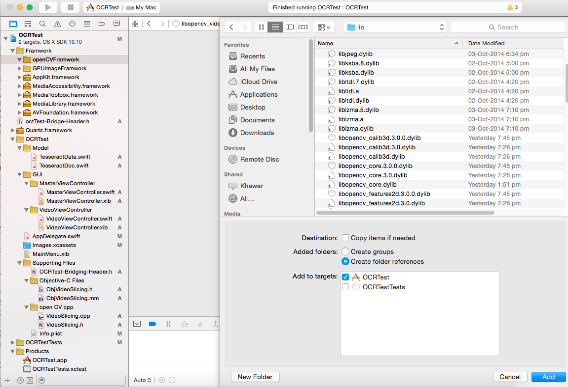Open the Issue navigator tab

click(x=57, y=24)
